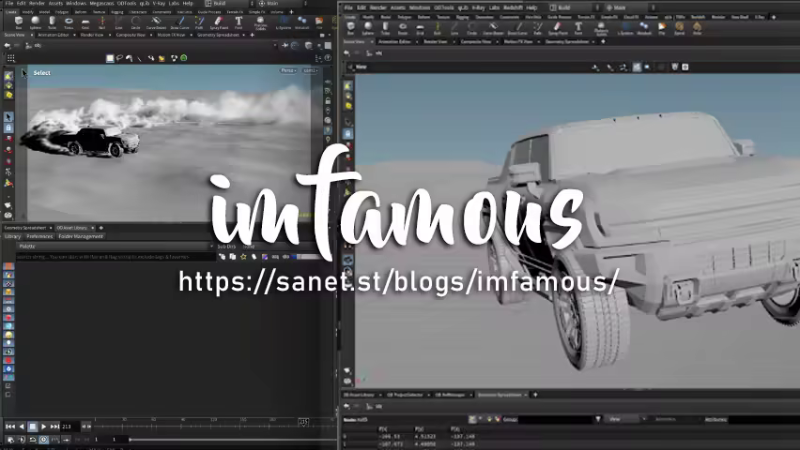Open the Preferences section in OD Asset Library
Image resolution: width=800 pixels, height=450 pixels.
(x=40, y=236)
